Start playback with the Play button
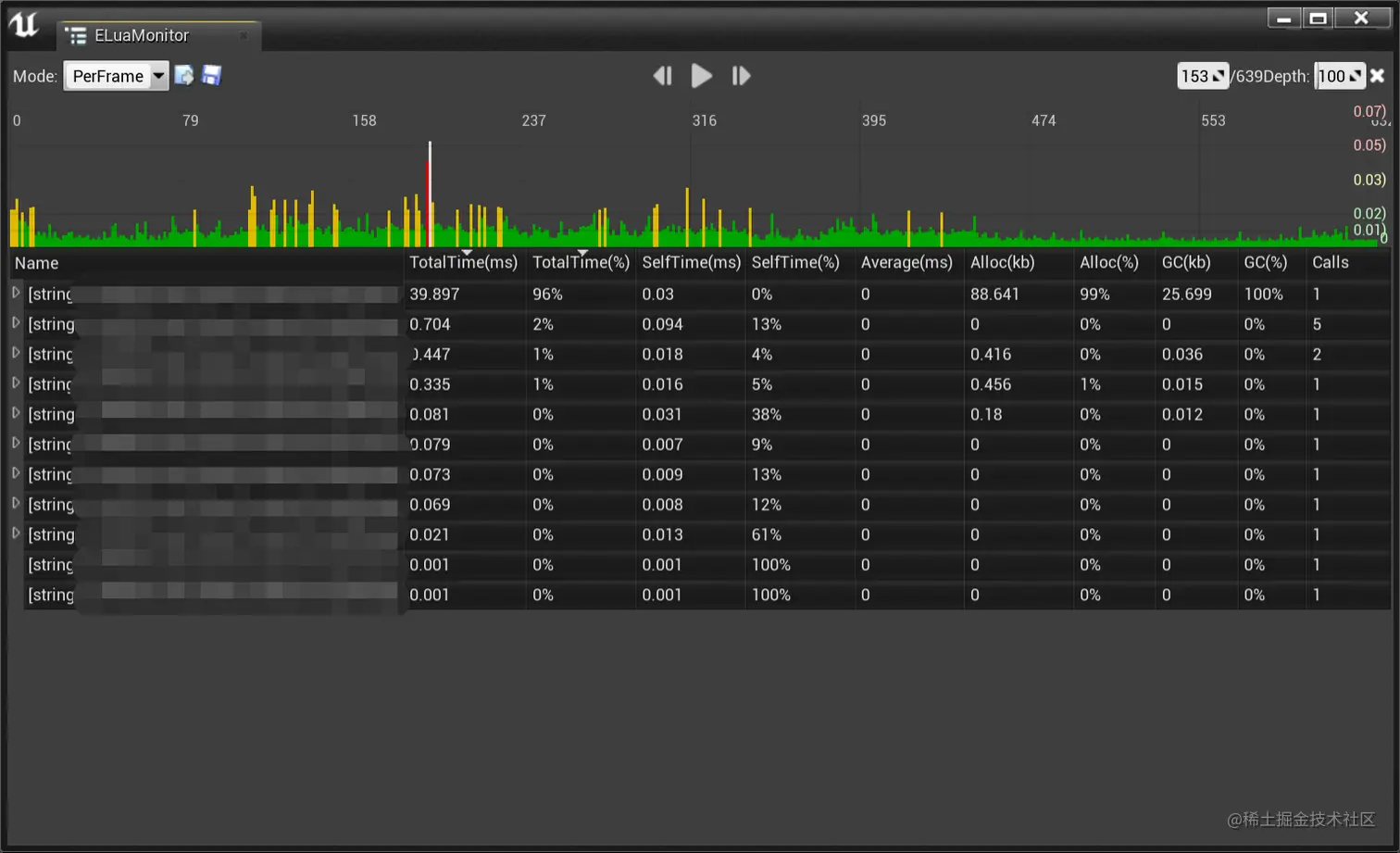This screenshot has width=1400, height=853. click(x=702, y=76)
